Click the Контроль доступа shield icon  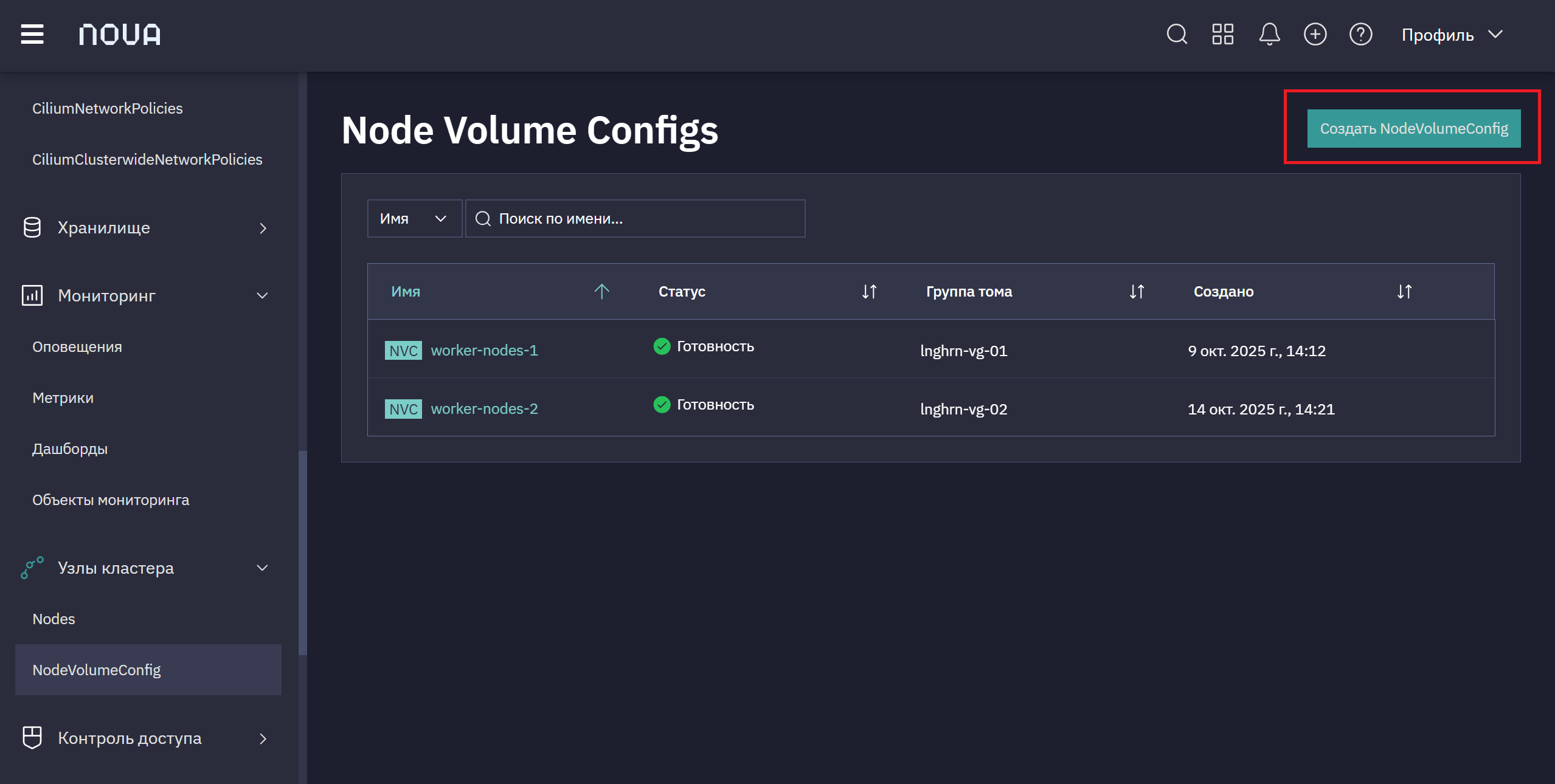(32, 738)
